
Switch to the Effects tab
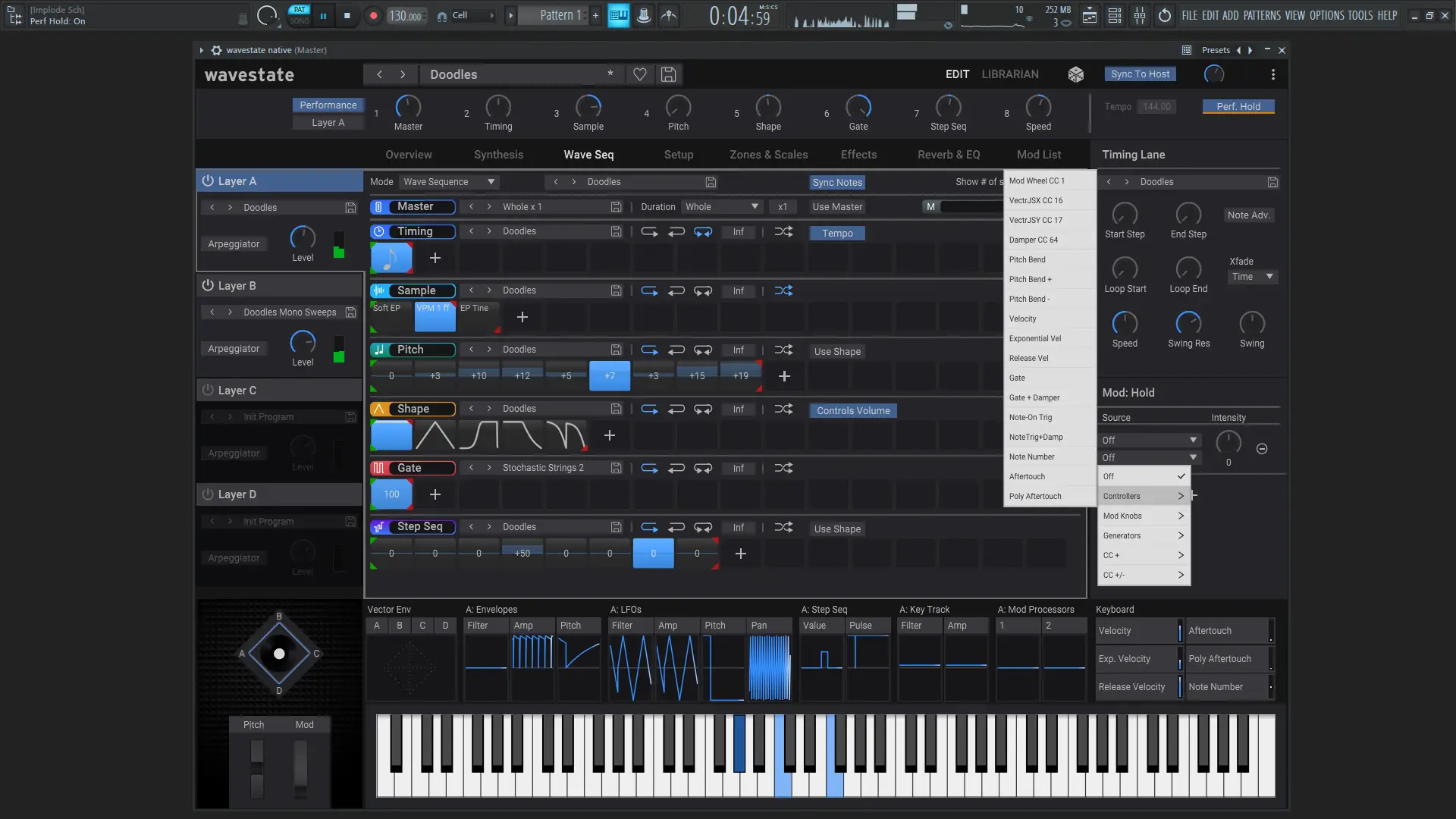[858, 155]
